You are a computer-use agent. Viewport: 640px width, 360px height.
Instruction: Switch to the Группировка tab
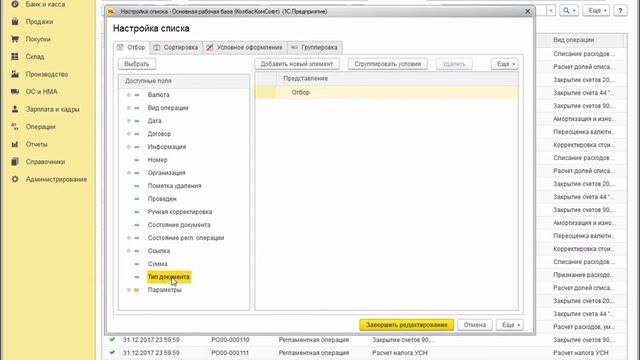[315, 47]
